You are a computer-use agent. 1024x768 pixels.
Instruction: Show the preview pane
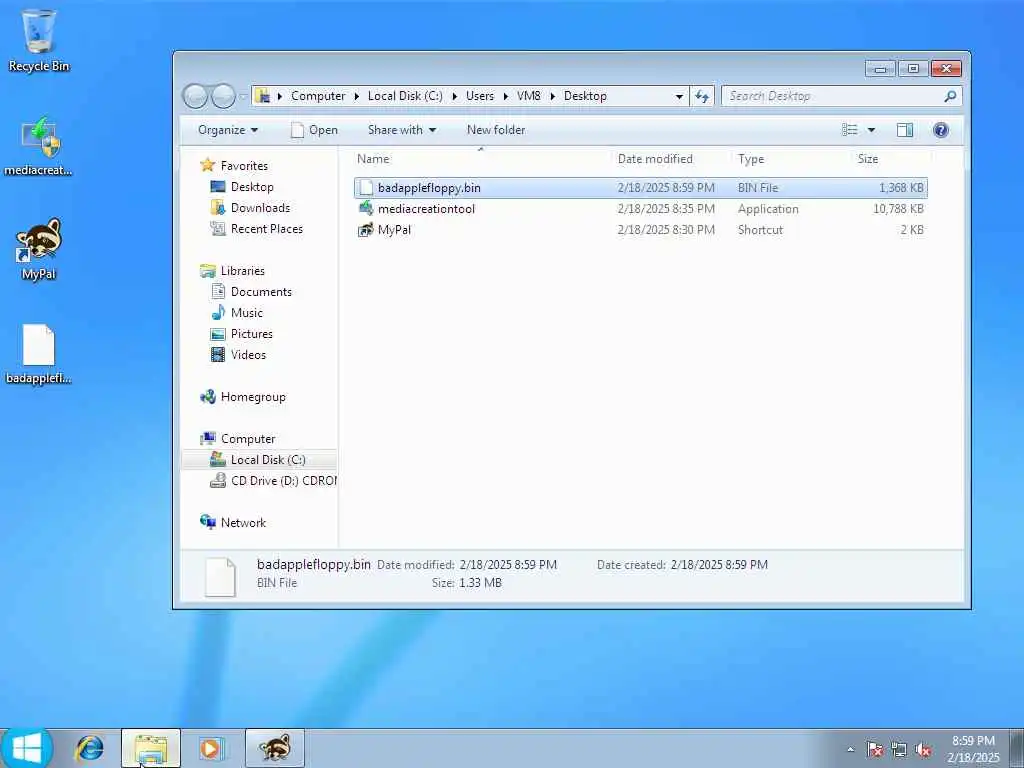click(904, 130)
